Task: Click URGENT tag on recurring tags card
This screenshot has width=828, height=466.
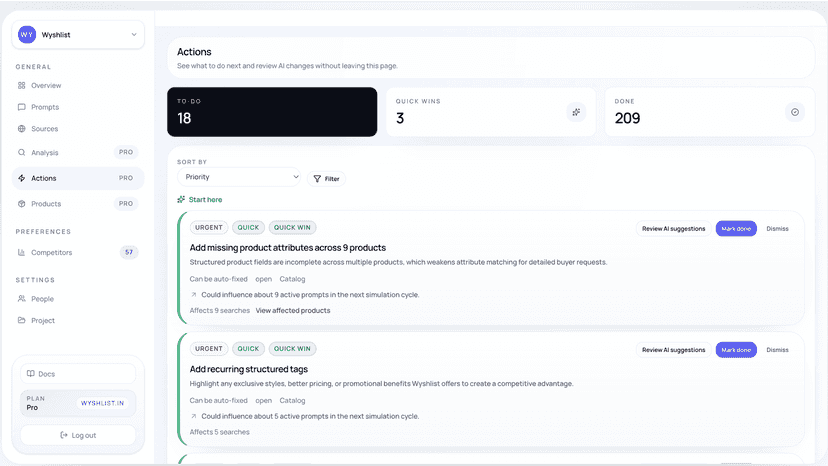Action: coord(209,349)
